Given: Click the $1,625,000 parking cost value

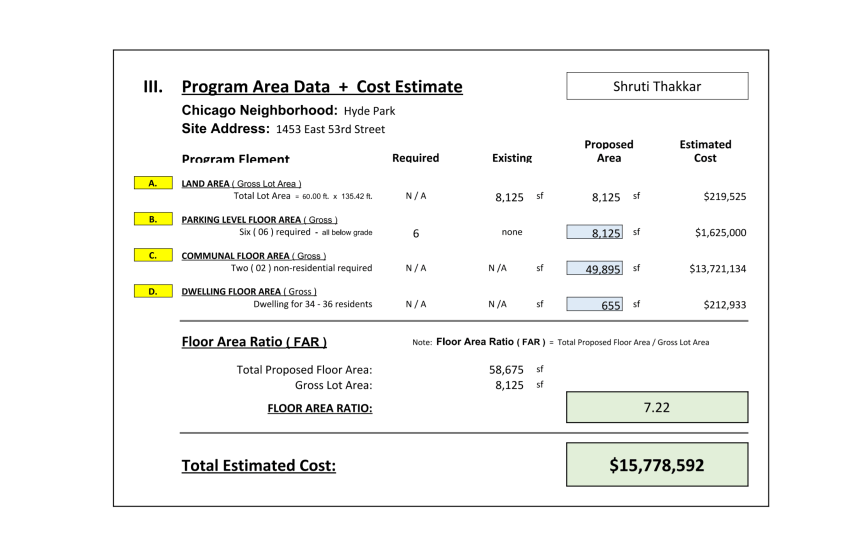Looking at the screenshot, I should [x=714, y=233].
